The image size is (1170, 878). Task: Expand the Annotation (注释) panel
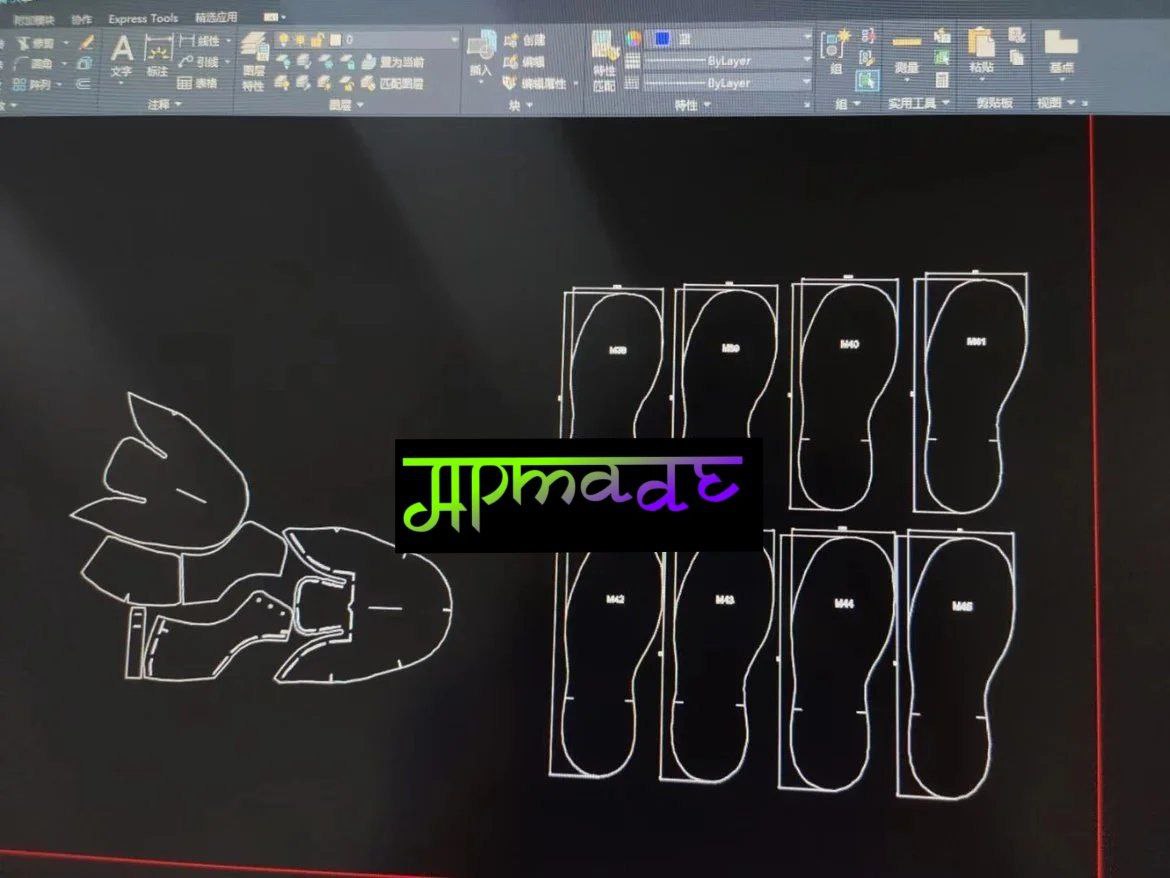[x=165, y=104]
